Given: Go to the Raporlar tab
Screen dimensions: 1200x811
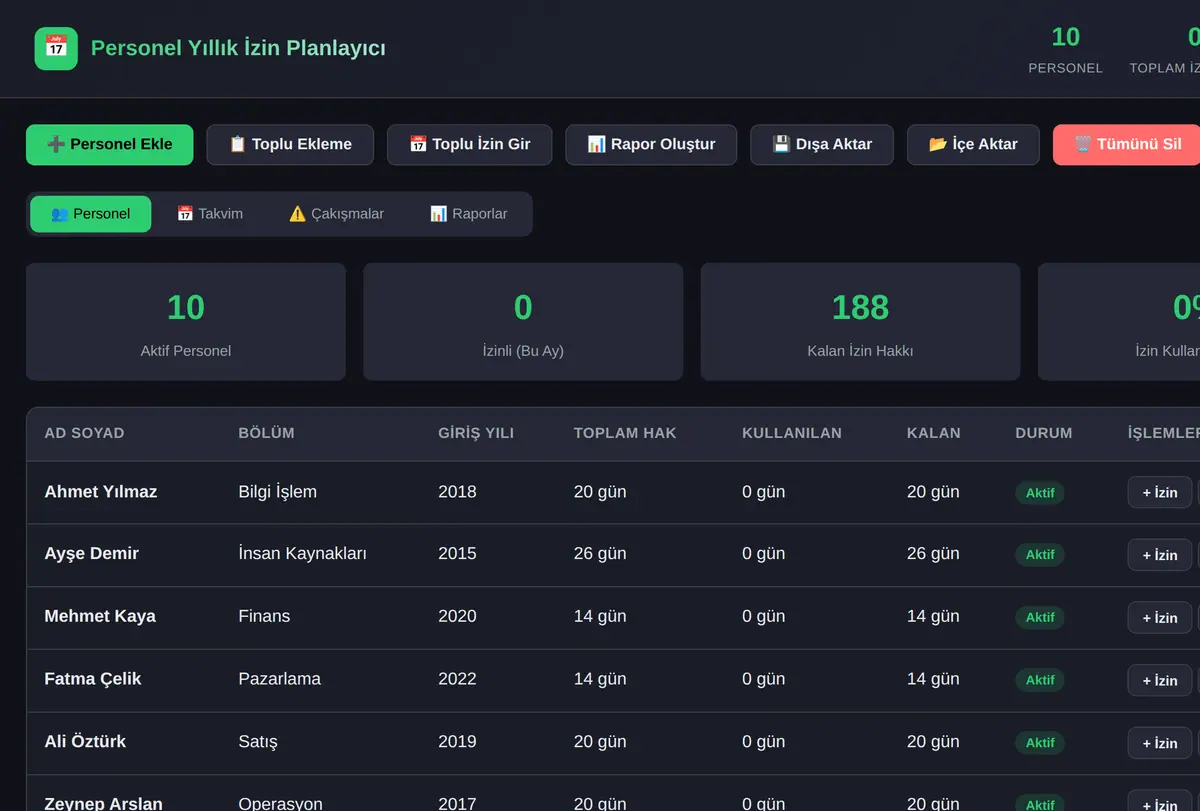Looking at the screenshot, I should tap(469, 214).
